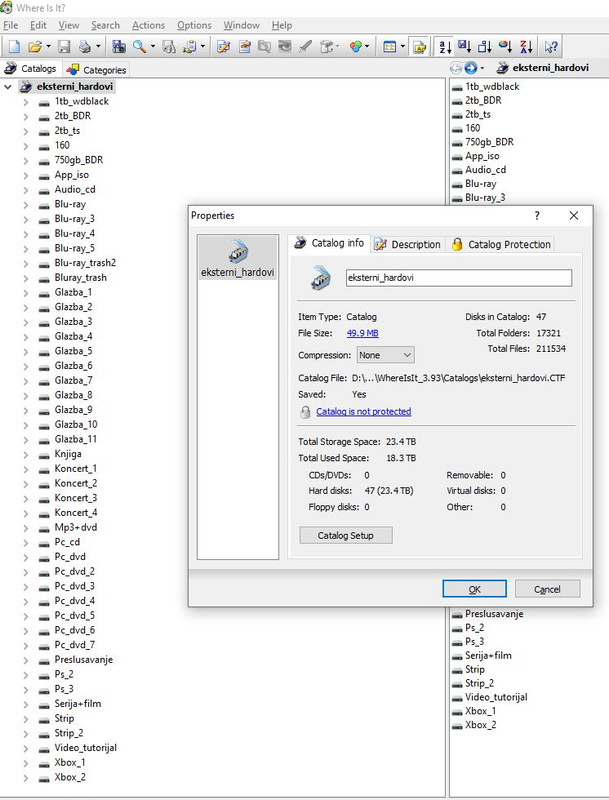
Task: Click the Save catalog floppy icon
Action: (64, 47)
